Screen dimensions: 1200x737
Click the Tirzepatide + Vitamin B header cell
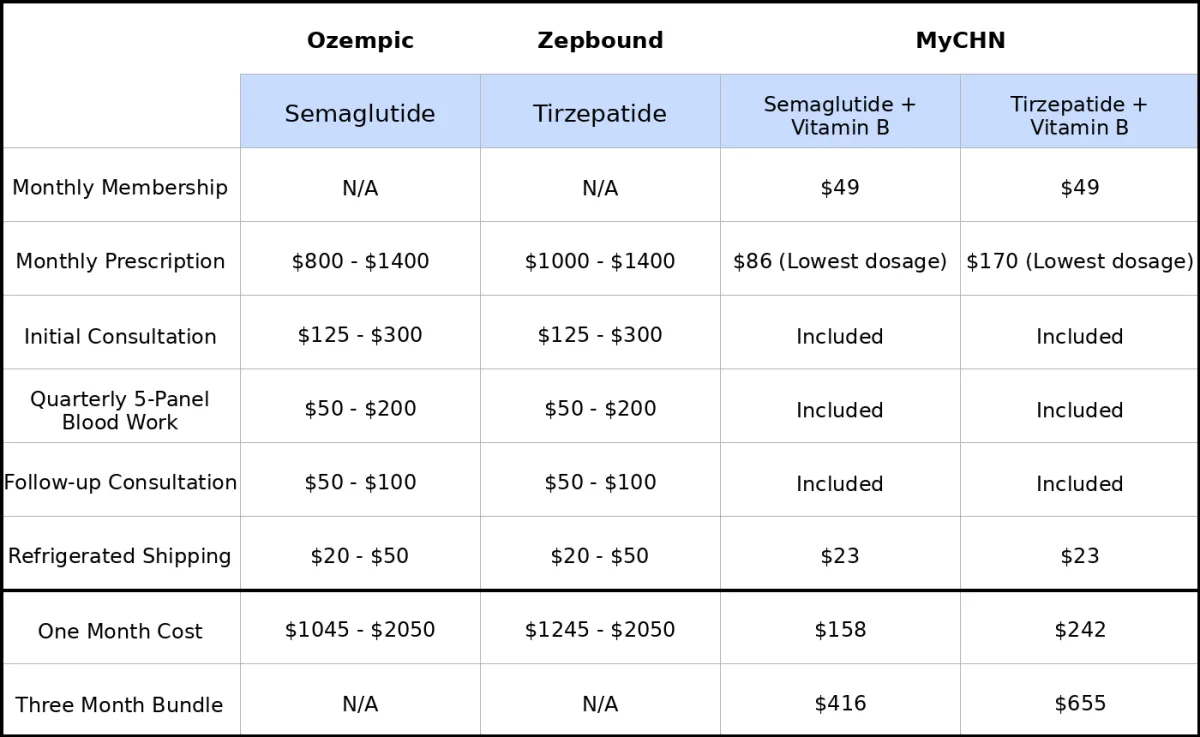(x=1079, y=111)
